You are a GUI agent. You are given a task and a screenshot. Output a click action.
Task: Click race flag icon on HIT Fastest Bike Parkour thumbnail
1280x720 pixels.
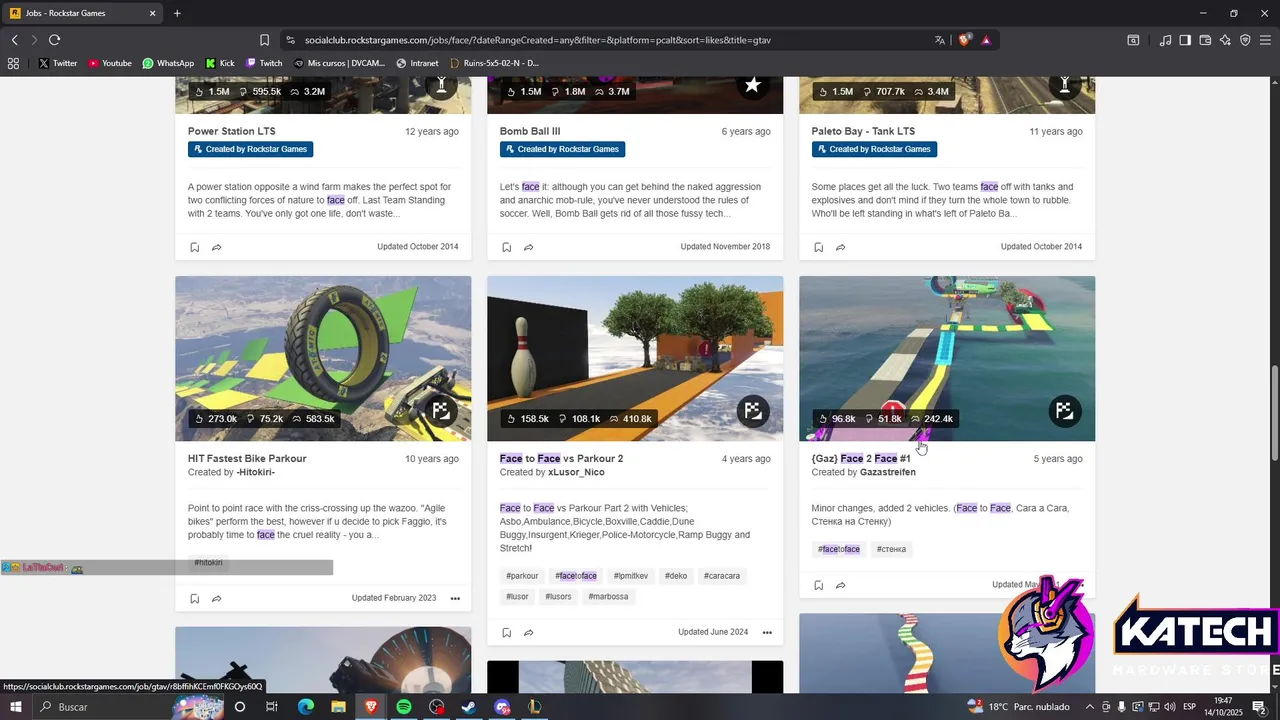(441, 411)
